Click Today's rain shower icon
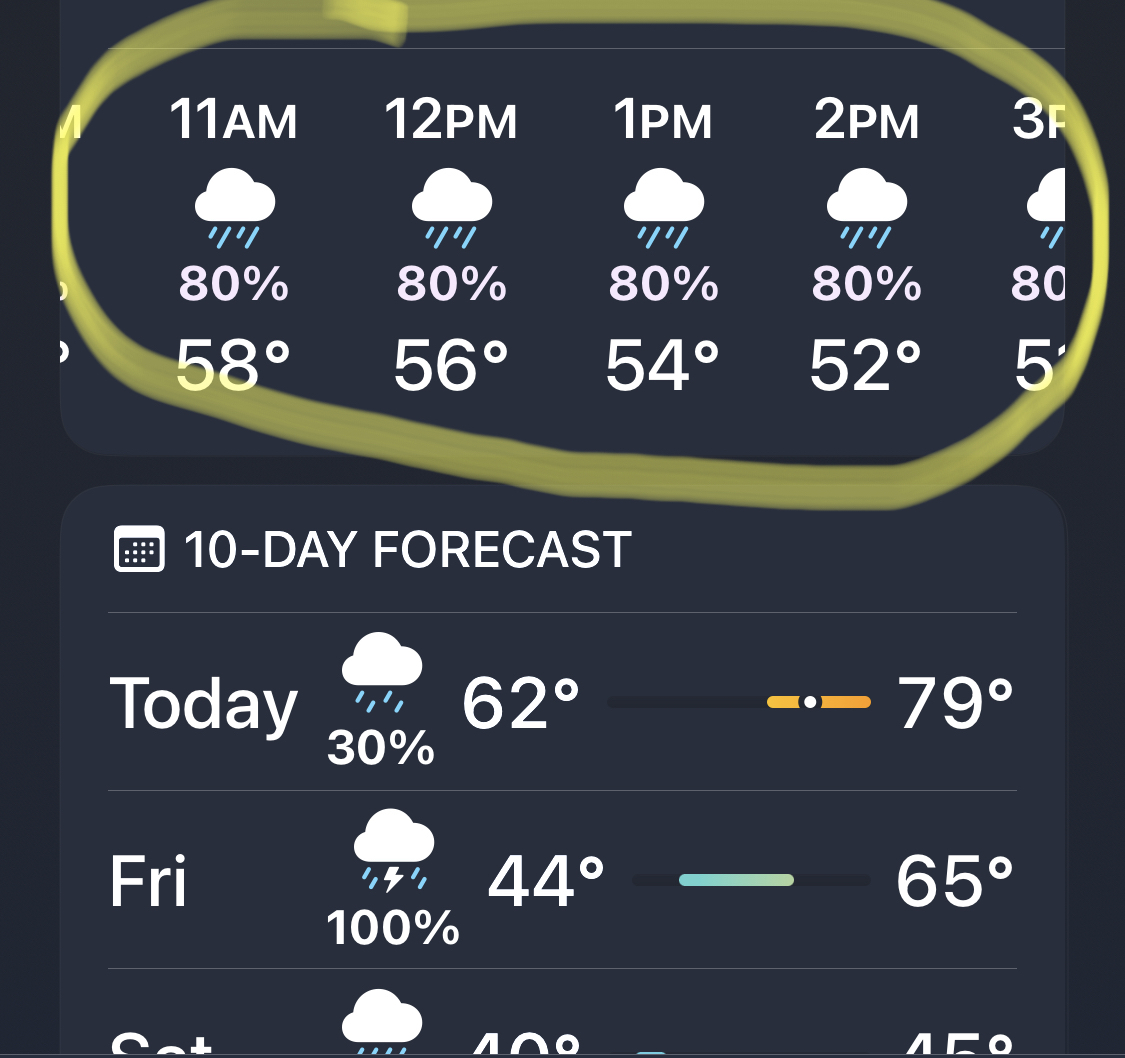Viewport: 1125px width, 1058px height. [381, 673]
